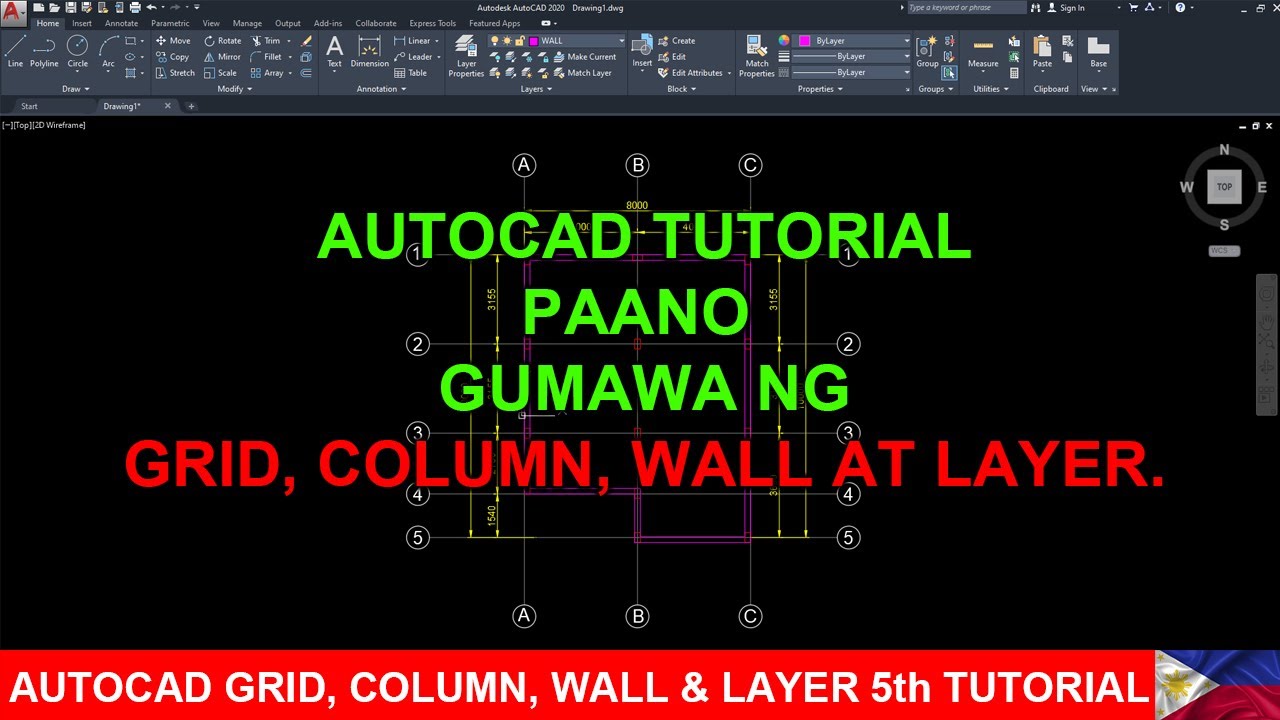Activate the Mirror command

point(222,57)
